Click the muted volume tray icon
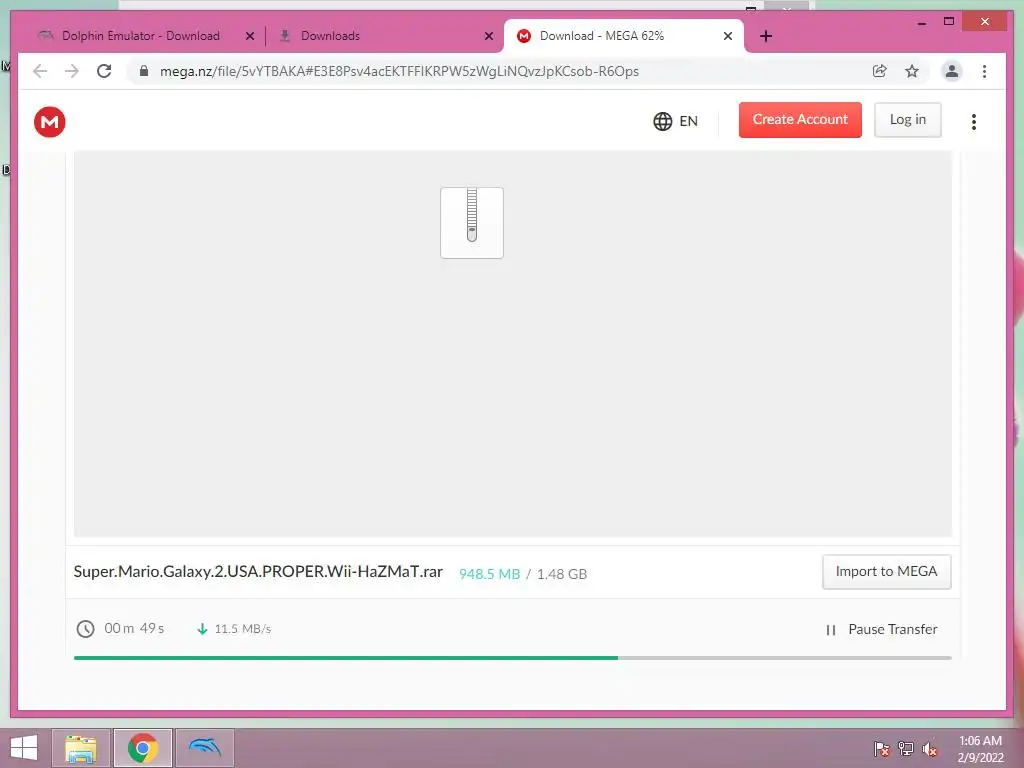This screenshot has width=1024, height=768. (929, 748)
